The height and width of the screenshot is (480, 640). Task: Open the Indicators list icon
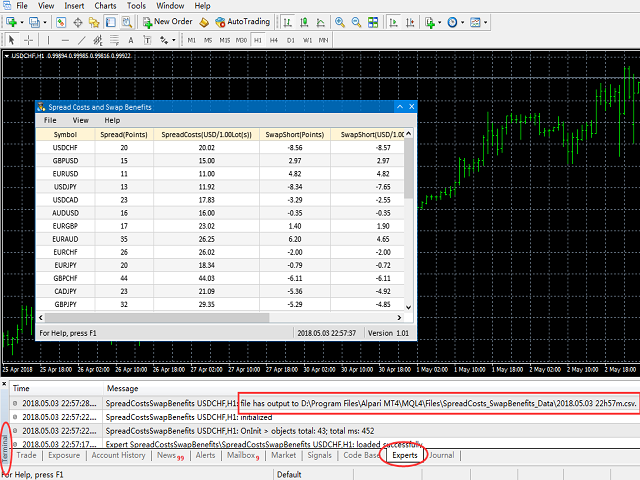point(429,22)
